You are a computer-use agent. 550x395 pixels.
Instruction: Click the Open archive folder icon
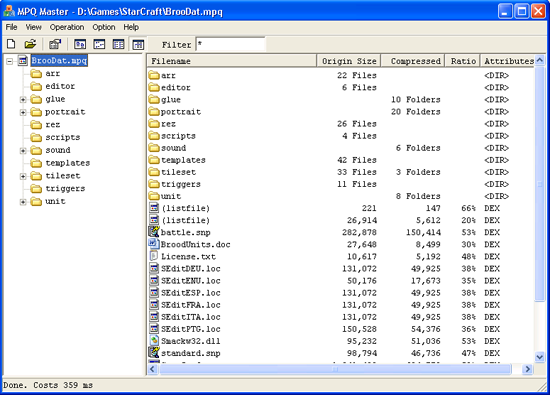pyautogui.click(x=31, y=44)
